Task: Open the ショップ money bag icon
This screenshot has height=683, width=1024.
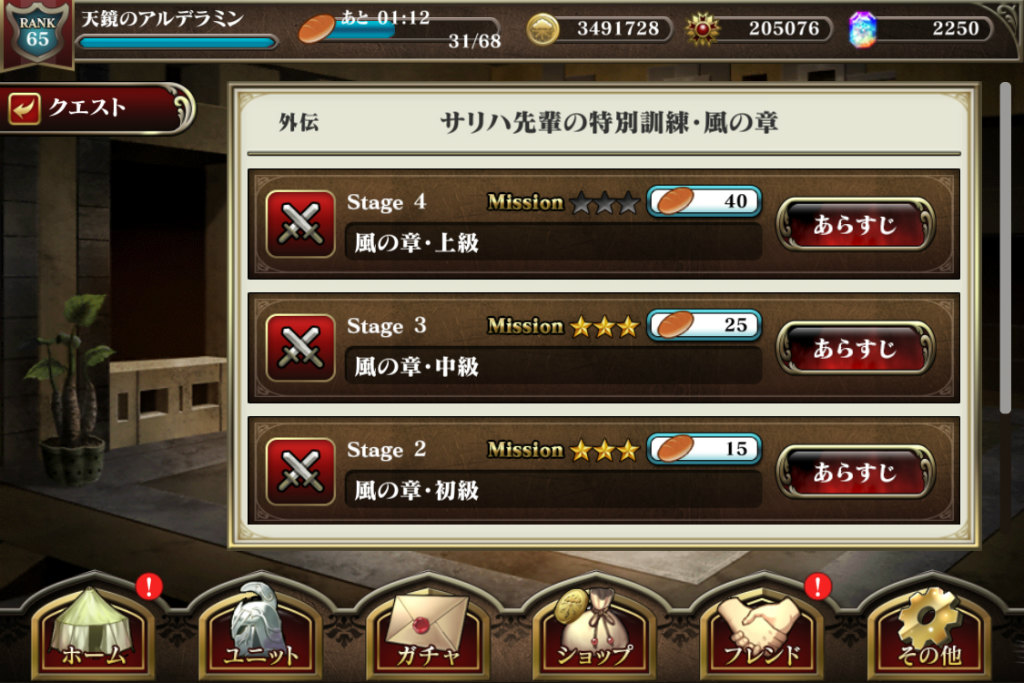Action: click(x=594, y=628)
